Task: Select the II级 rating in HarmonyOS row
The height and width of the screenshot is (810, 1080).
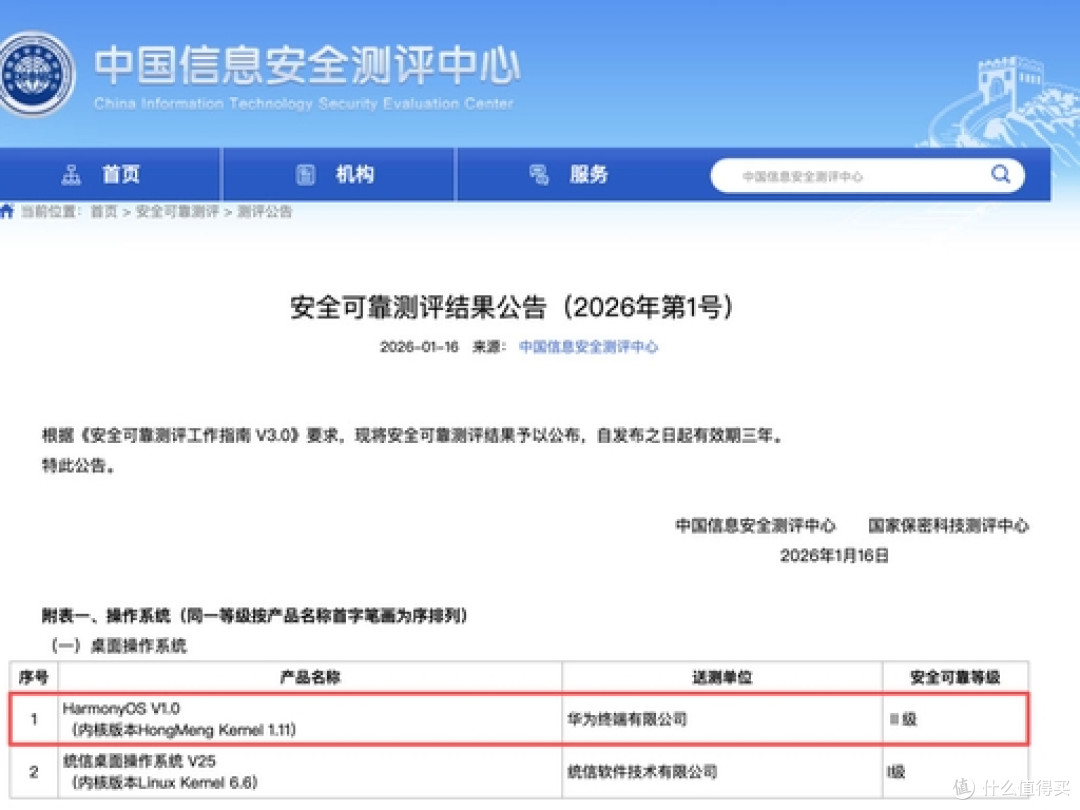Action: (903, 719)
